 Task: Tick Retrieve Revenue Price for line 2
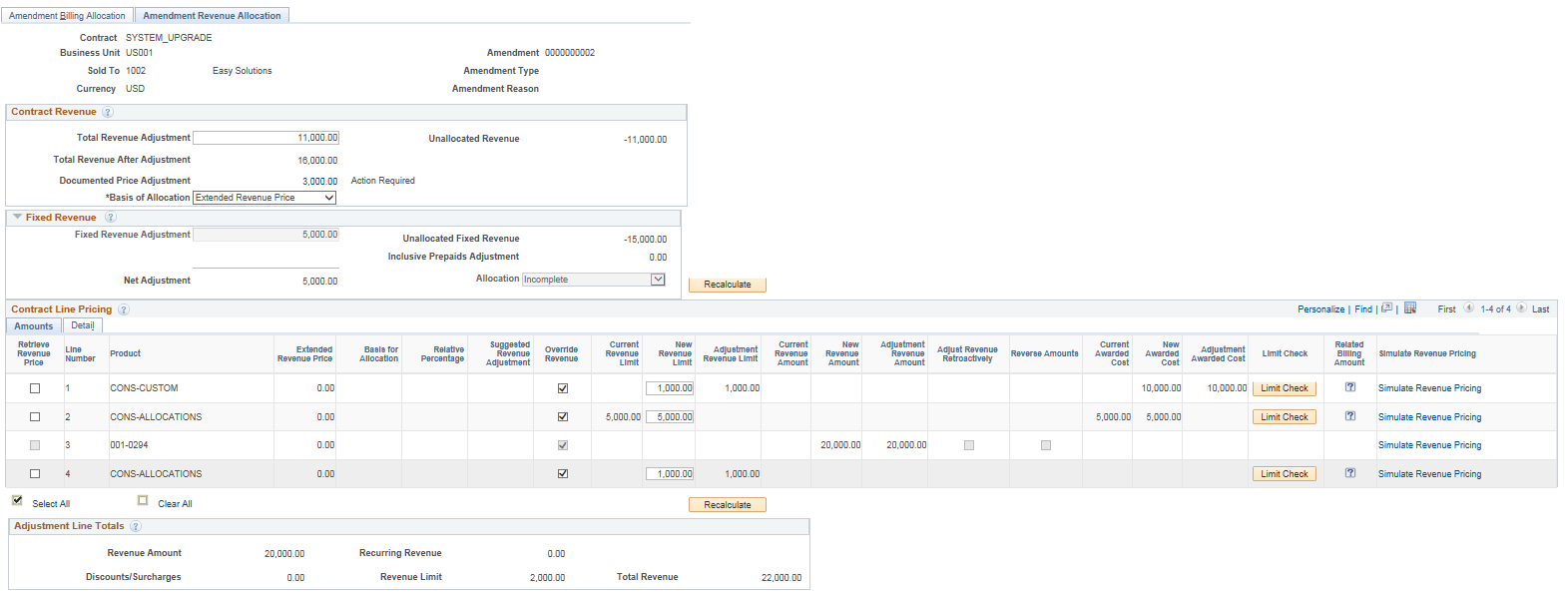(35, 417)
